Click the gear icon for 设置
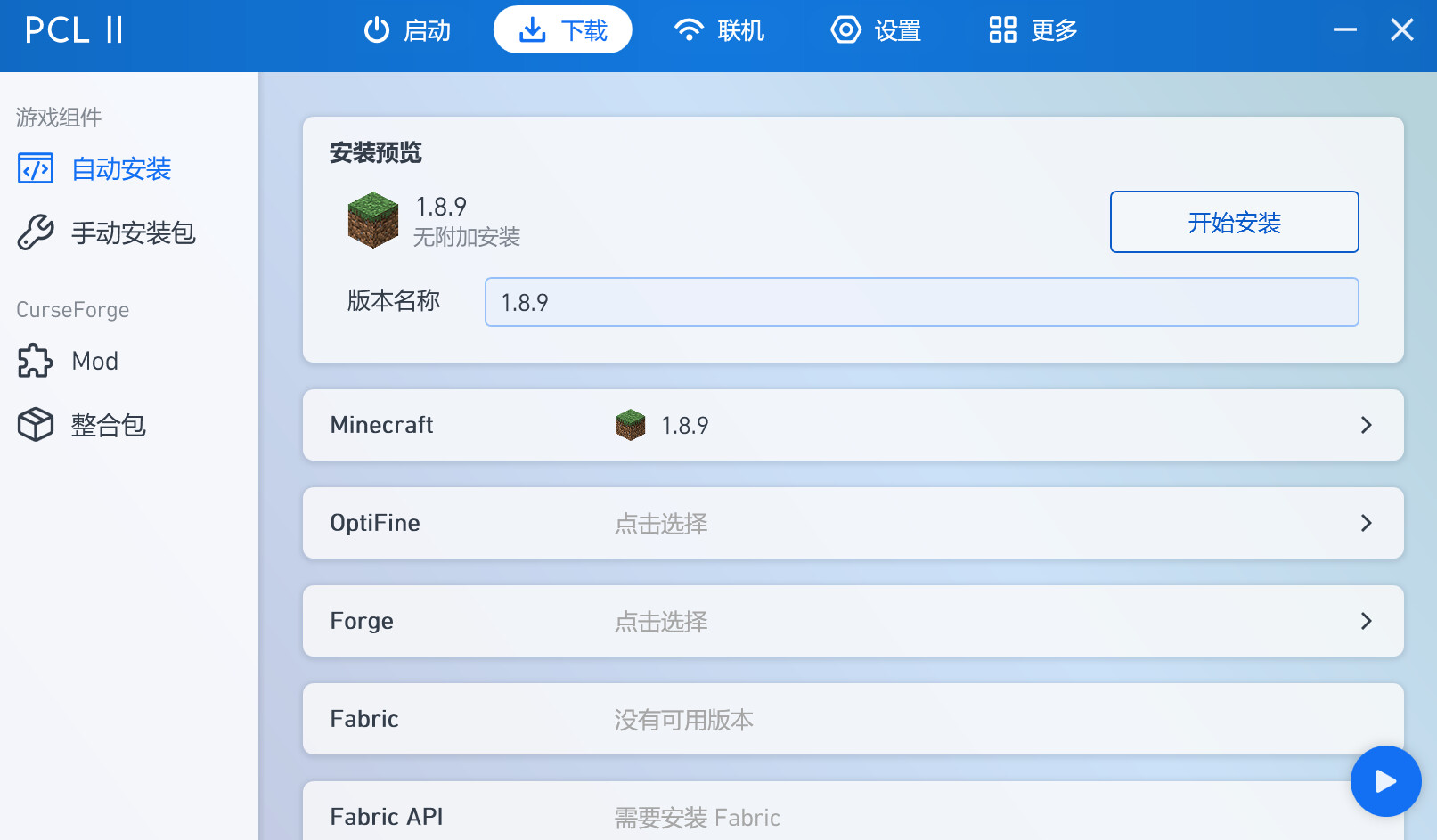Viewport: 1437px width, 840px height. tap(845, 30)
